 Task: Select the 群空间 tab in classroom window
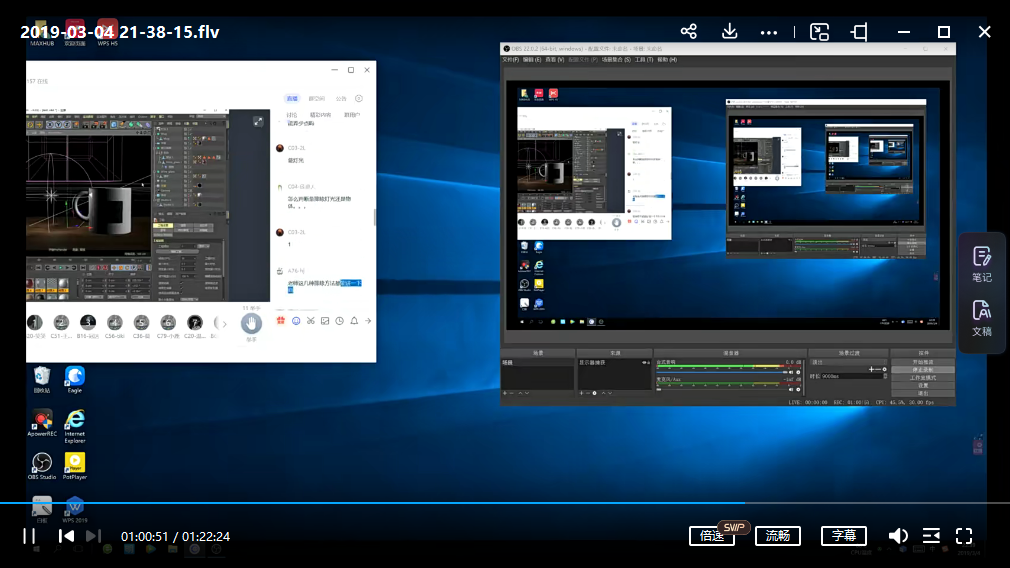317,99
